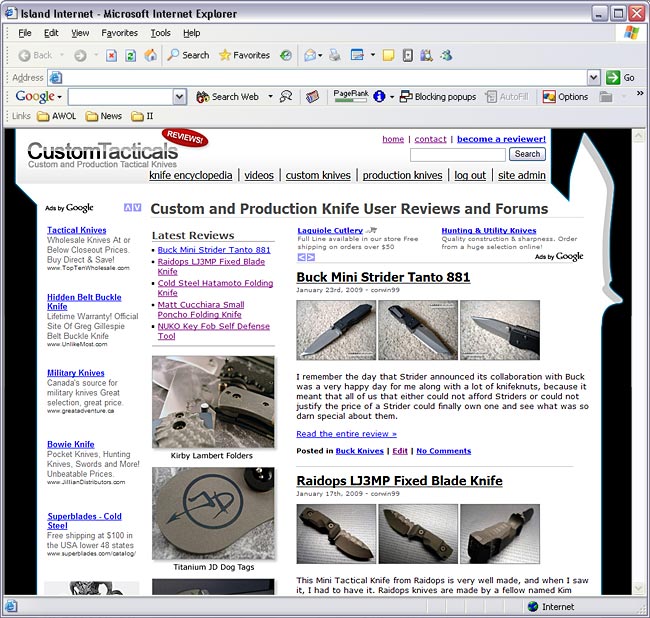
Task: Open the Edit menu
Action: click(51, 33)
